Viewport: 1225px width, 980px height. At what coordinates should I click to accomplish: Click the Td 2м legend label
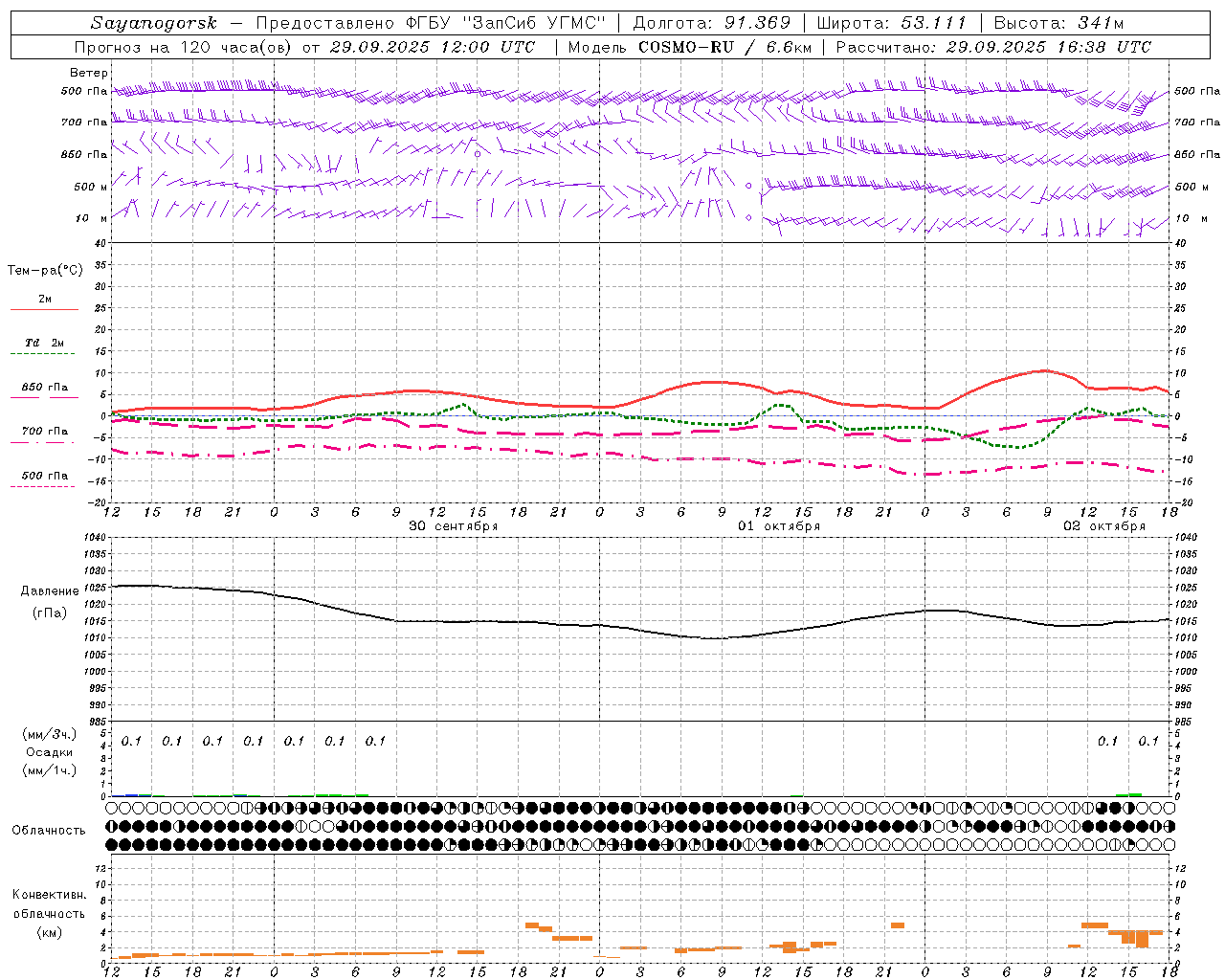[45, 343]
